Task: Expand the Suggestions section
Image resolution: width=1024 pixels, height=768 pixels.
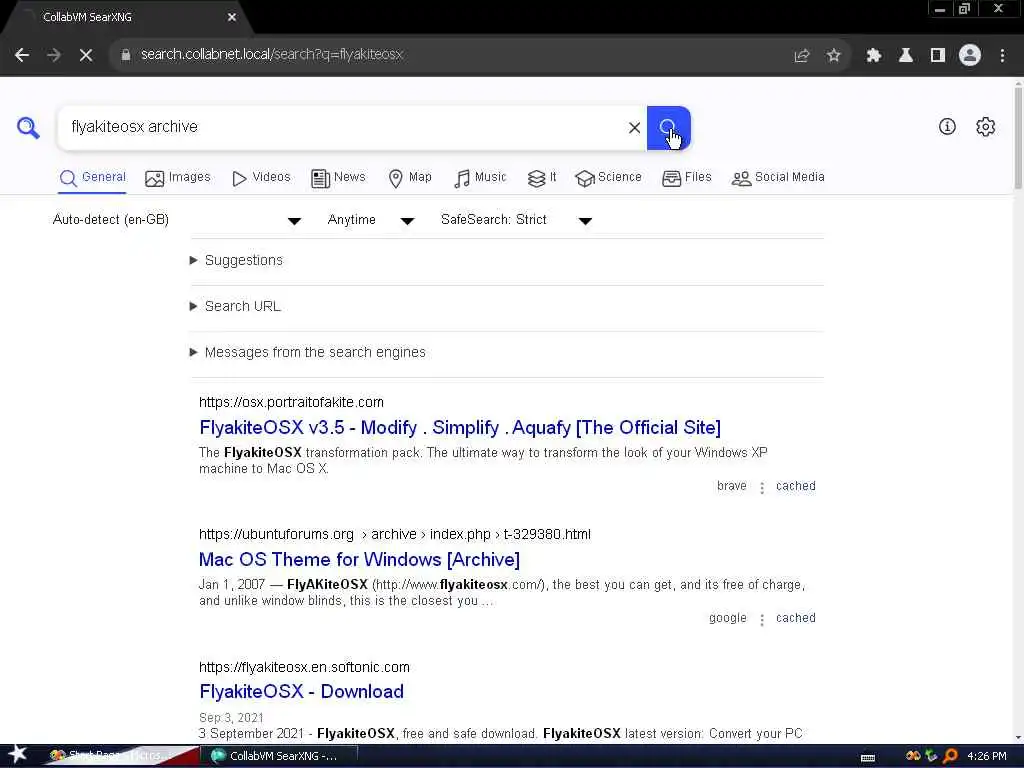Action: click(x=236, y=261)
